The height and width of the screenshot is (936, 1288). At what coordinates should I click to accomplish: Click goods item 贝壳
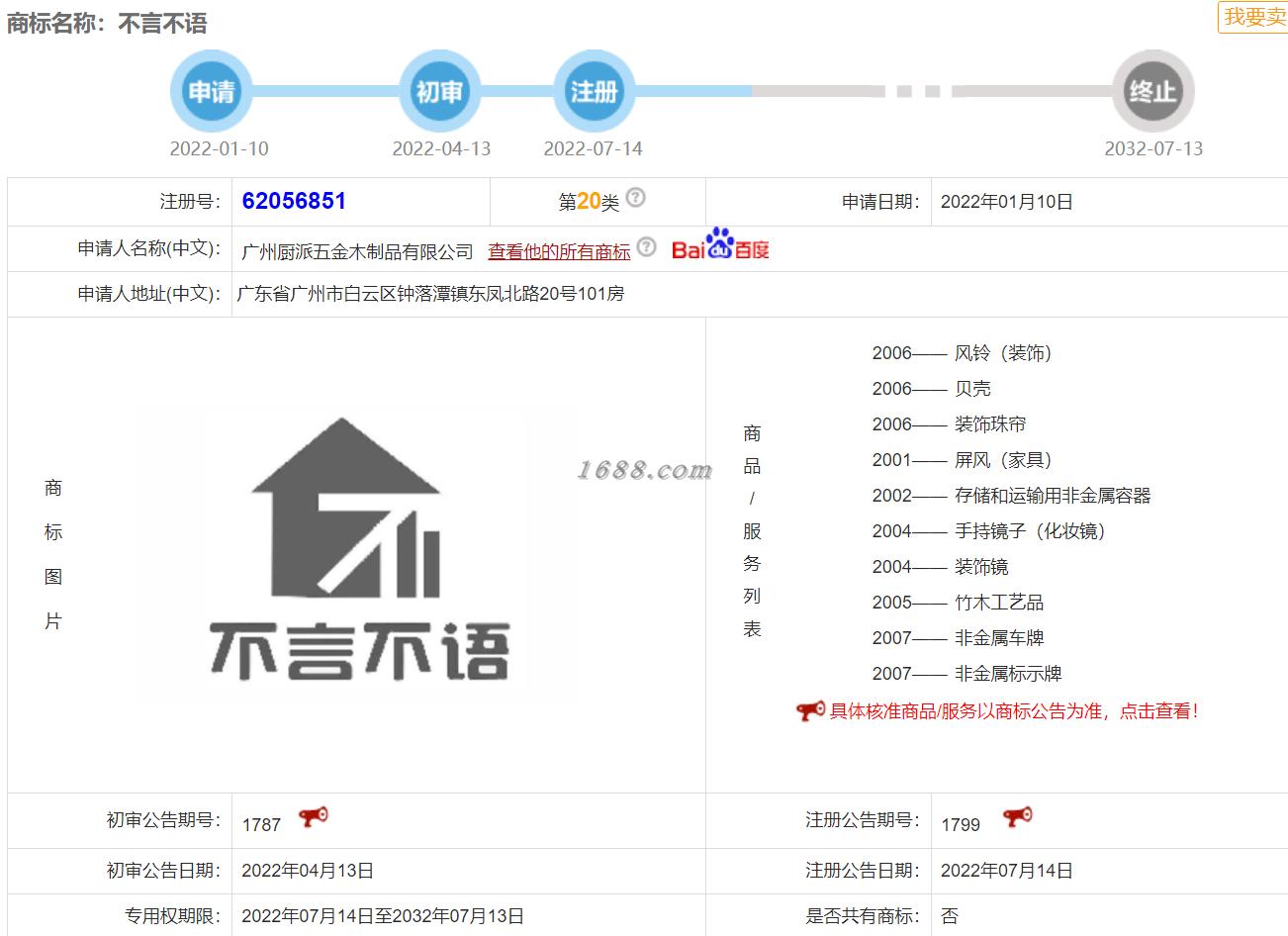pyautogui.click(x=972, y=389)
